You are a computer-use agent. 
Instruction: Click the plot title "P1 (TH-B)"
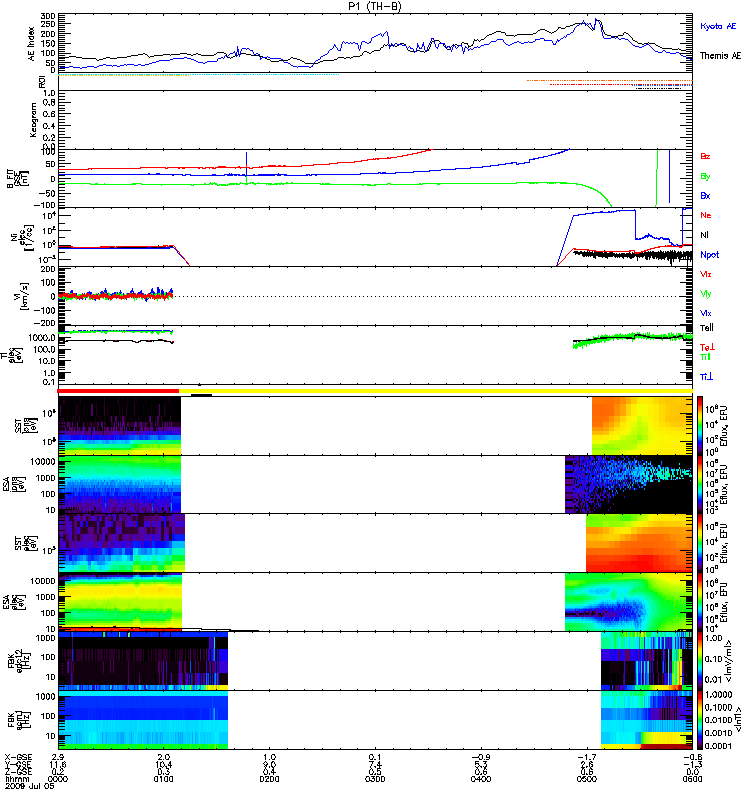click(375, 7)
